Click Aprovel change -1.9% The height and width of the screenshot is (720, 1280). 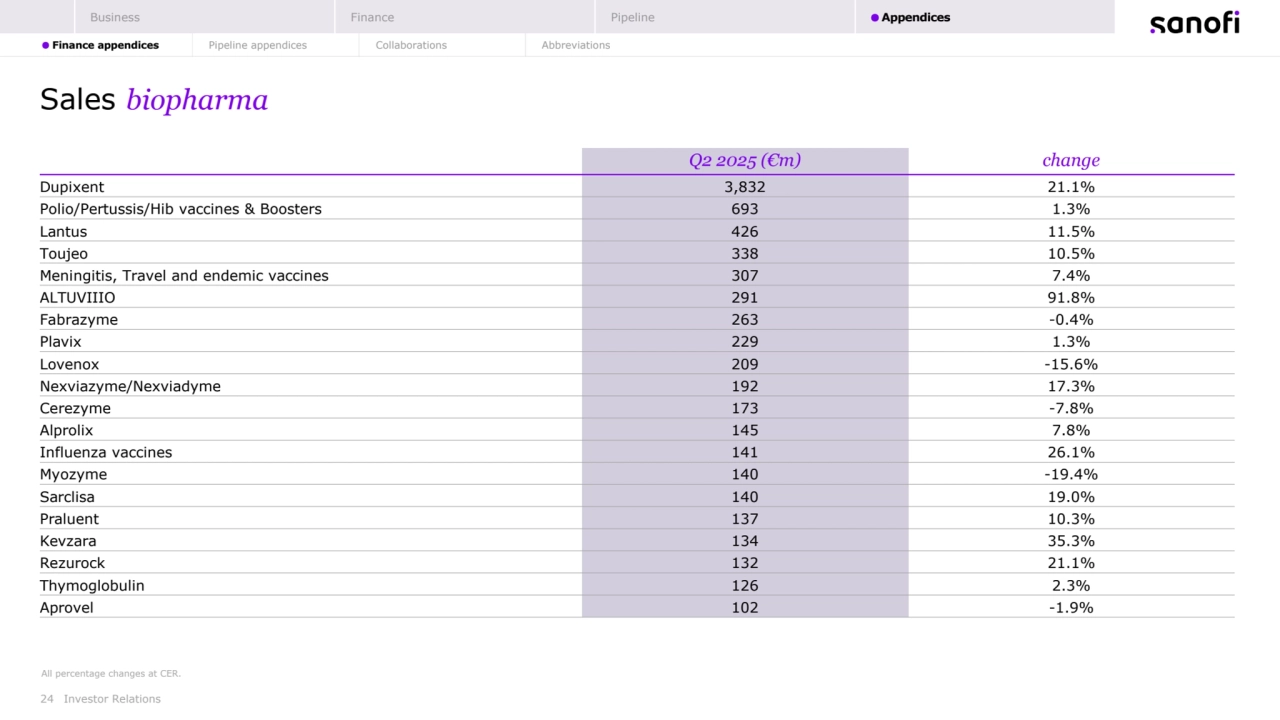tap(1070, 607)
